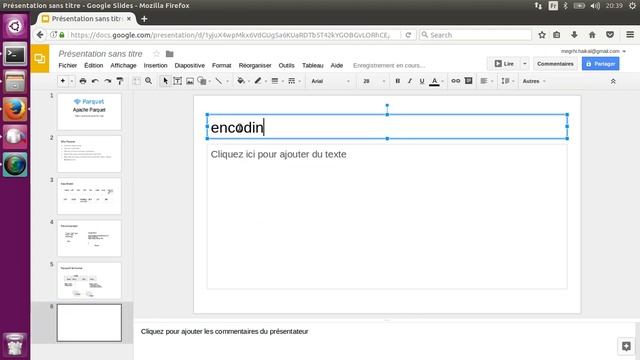Toggle bold formatting
640x360 pixels.
(x=398, y=81)
